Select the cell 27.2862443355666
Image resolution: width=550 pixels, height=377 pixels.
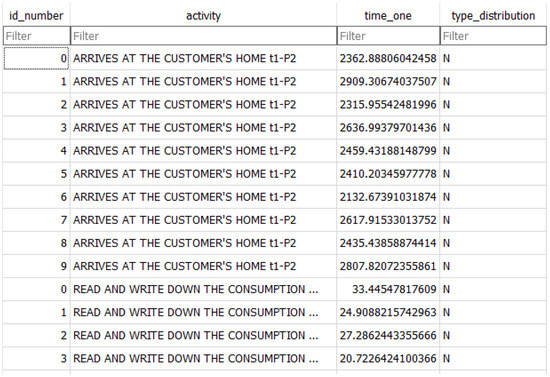(x=388, y=336)
